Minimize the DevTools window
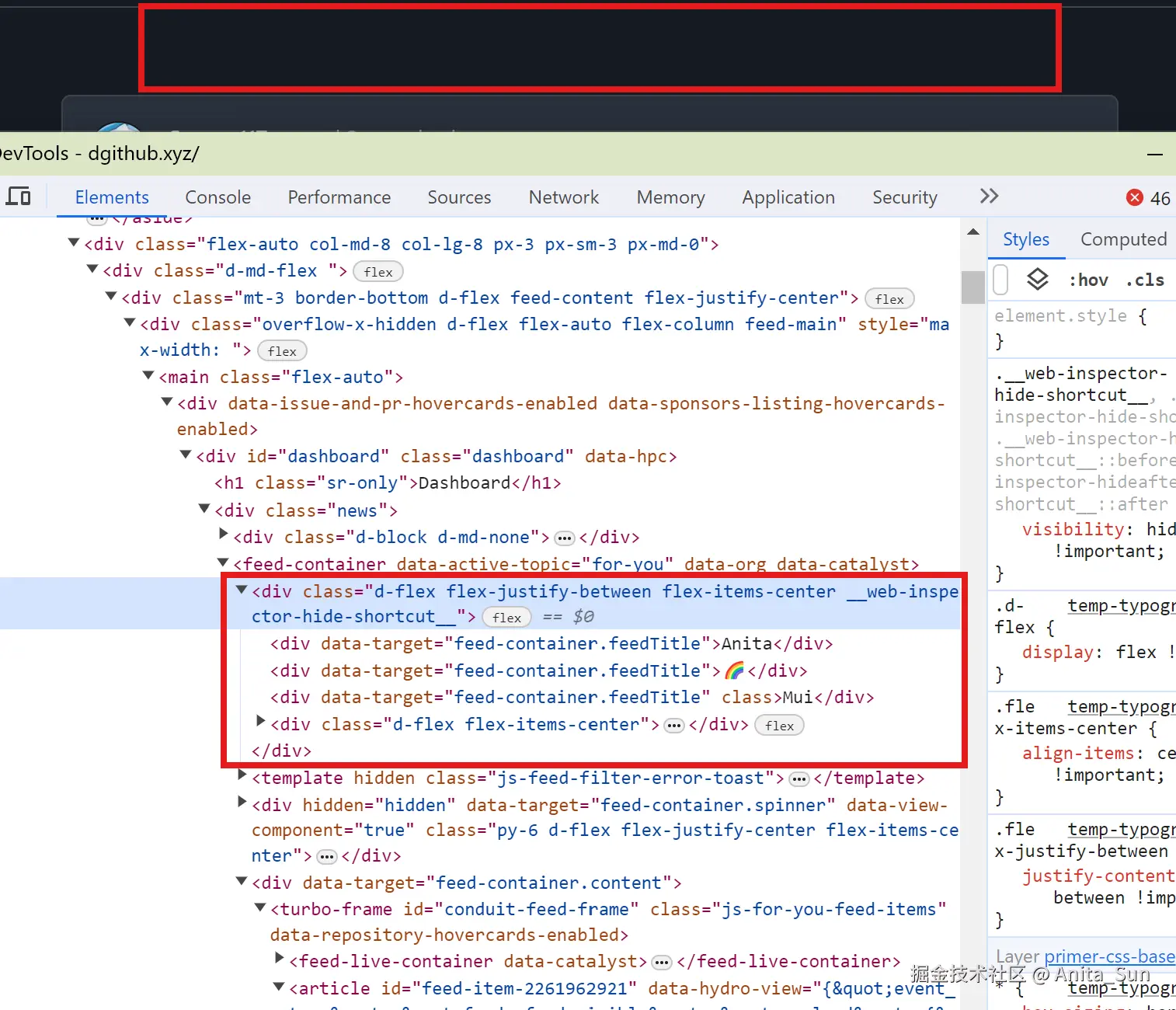Image resolution: width=1176 pixels, height=1010 pixels. pos(1155,154)
